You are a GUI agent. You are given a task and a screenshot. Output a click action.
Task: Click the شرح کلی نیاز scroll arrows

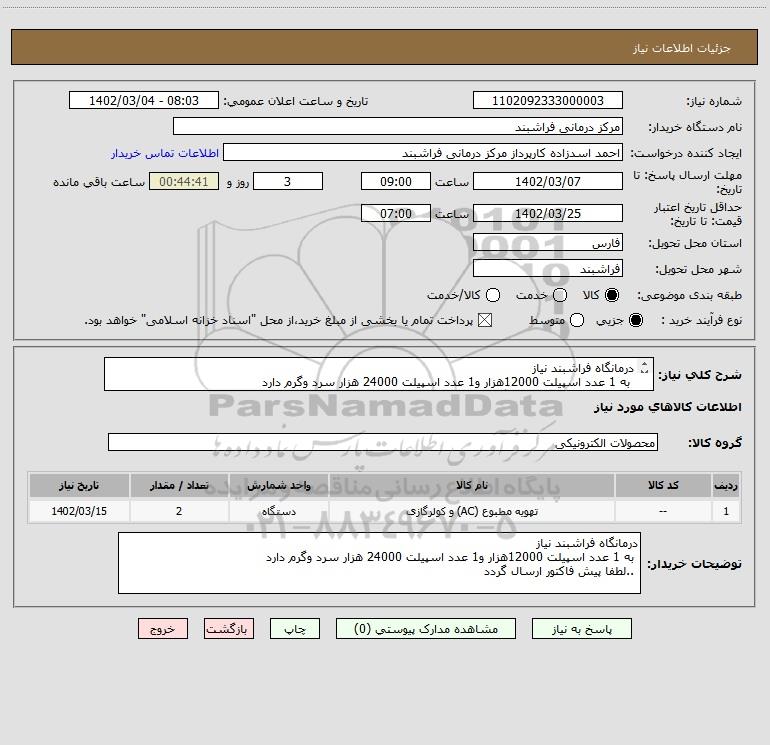point(645,367)
